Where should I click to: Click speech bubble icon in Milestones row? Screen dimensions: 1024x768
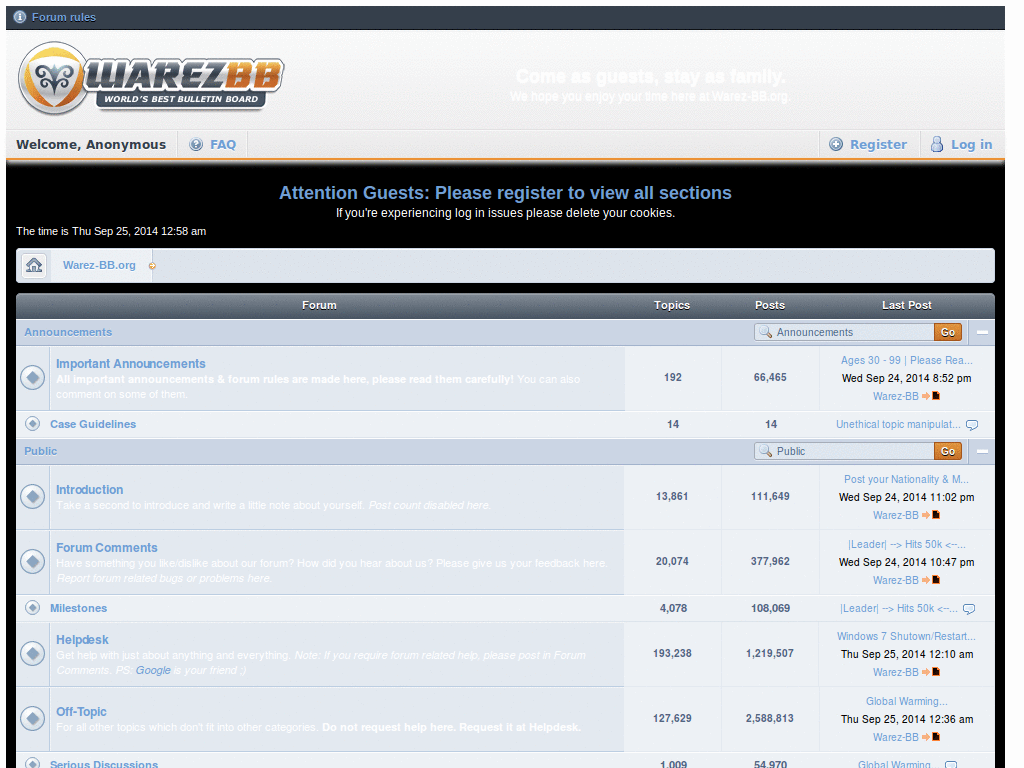[969, 609]
